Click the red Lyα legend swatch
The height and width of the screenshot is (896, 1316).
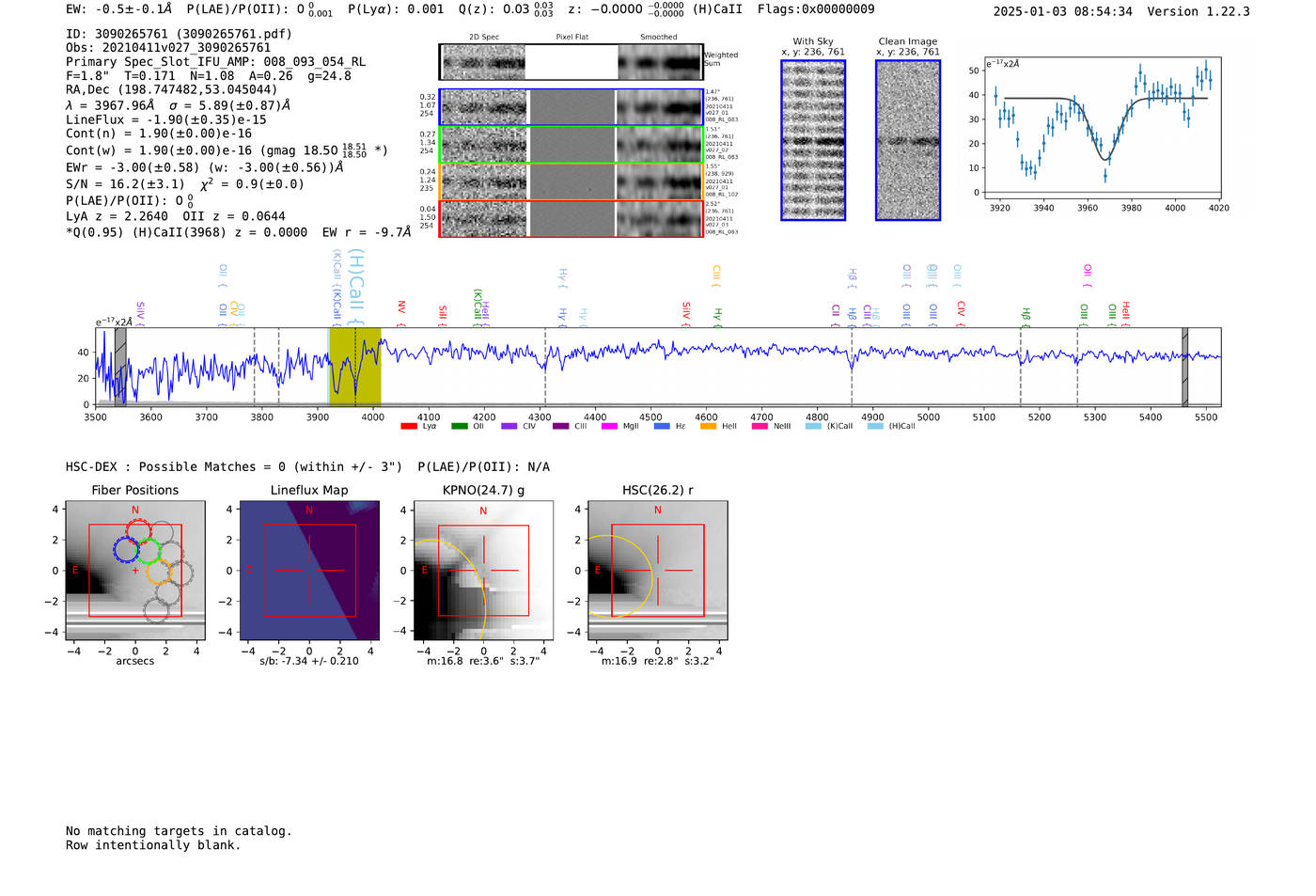click(409, 426)
